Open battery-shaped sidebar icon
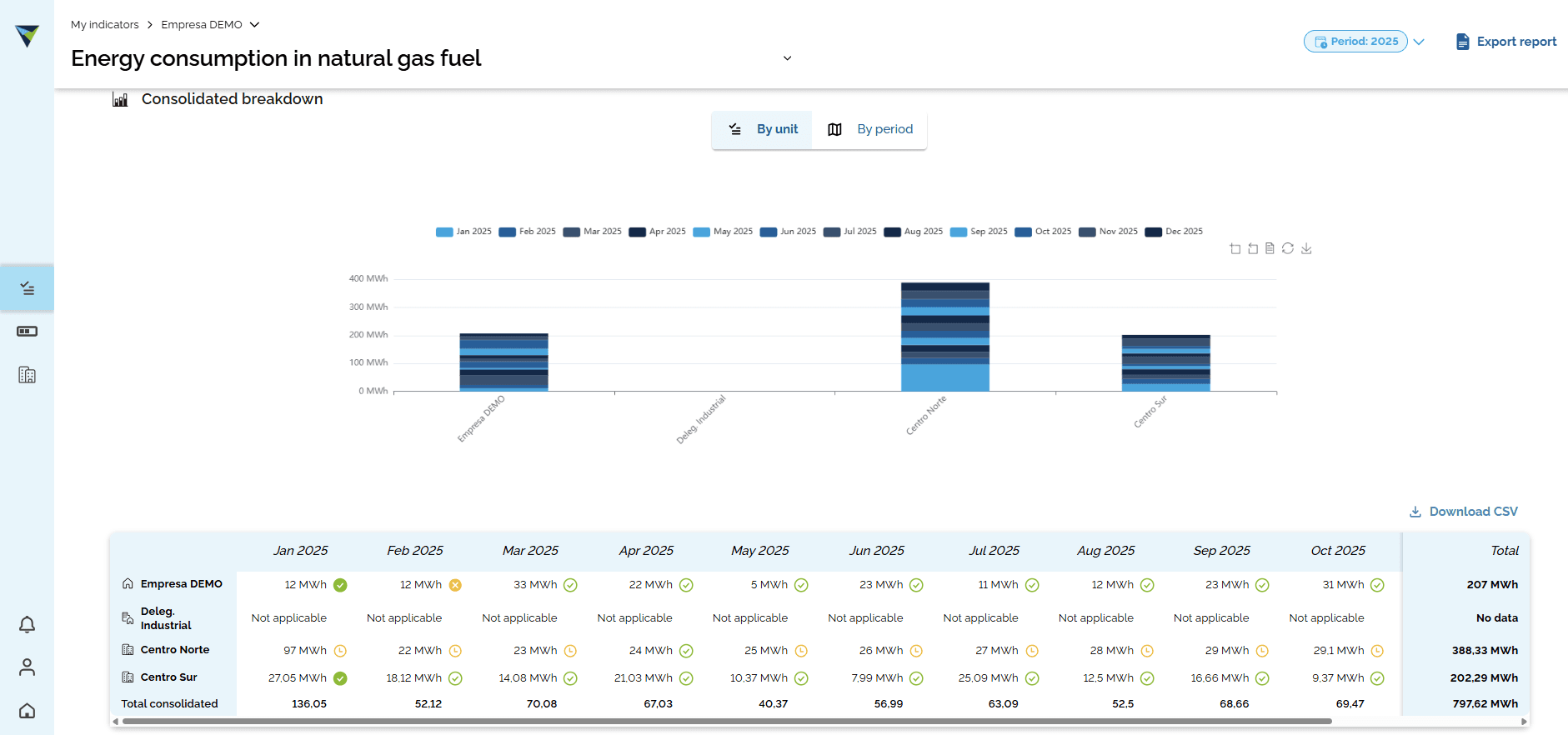The image size is (1568, 735). 27,332
